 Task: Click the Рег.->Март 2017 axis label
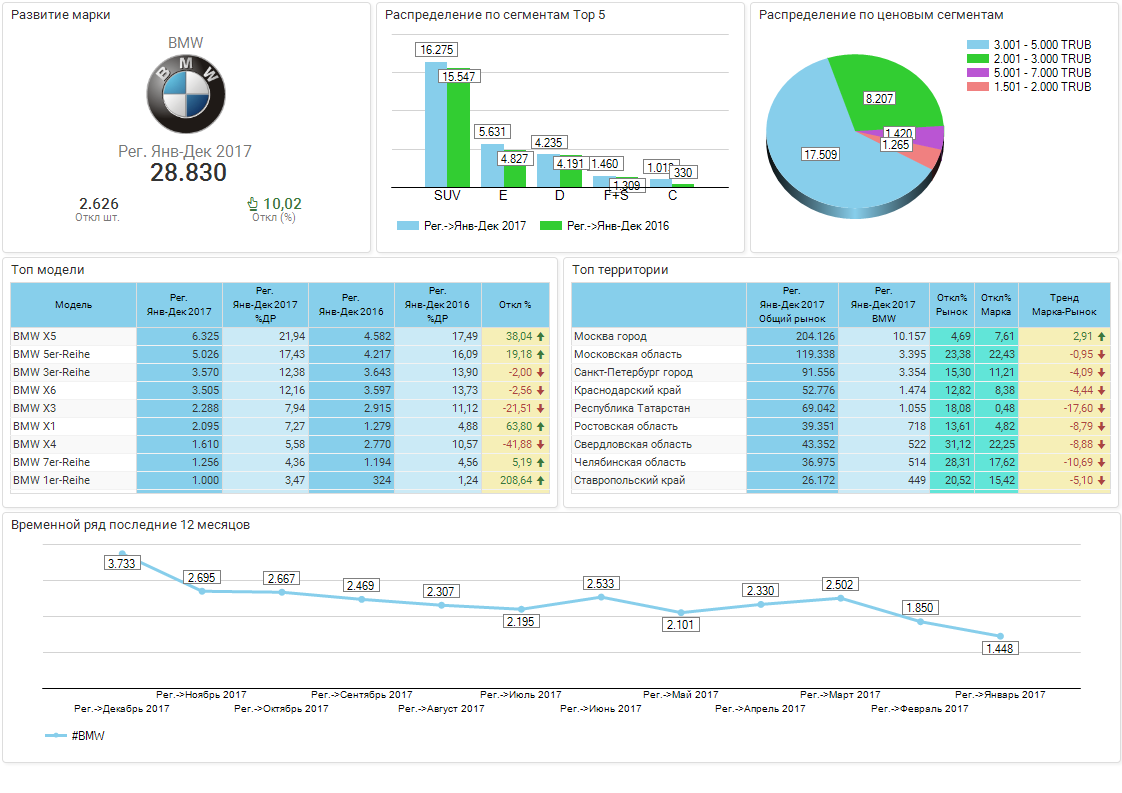pyautogui.click(x=840, y=694)
